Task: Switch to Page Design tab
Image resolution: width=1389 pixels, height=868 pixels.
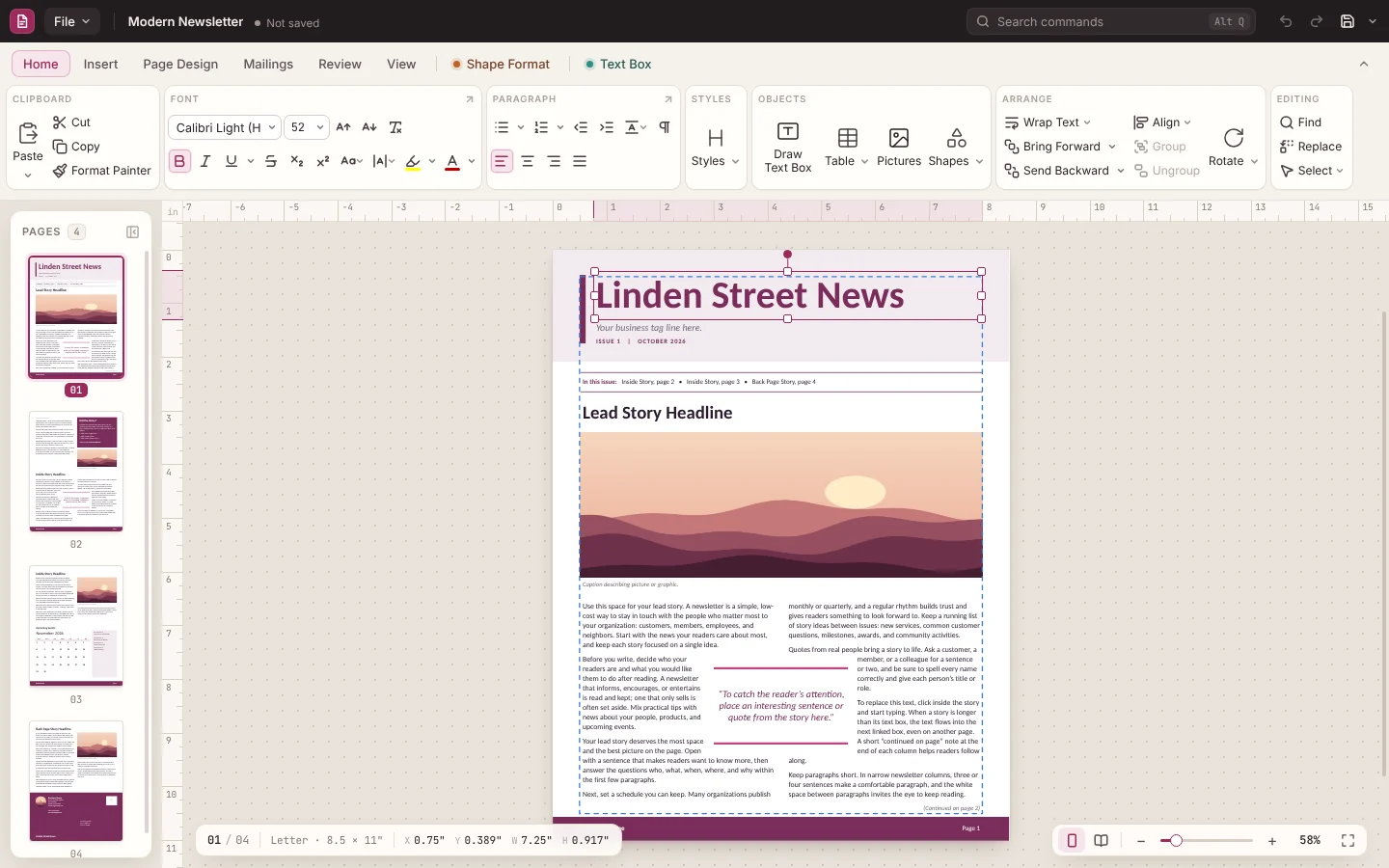Action: [x=180, y=64]
